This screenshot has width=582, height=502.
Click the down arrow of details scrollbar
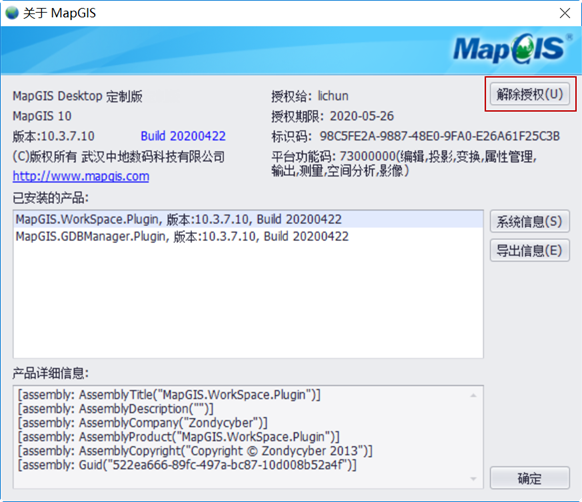coord(474,479)
